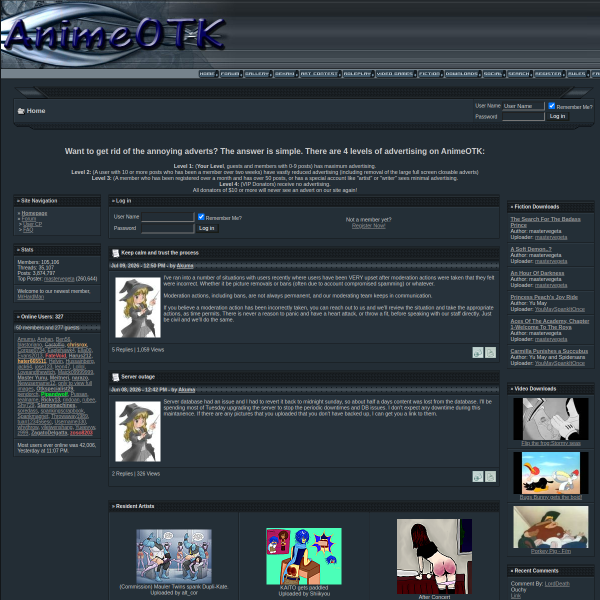Click the post icon beside Server outage title

pyautogui.click(x=116, y=377)
